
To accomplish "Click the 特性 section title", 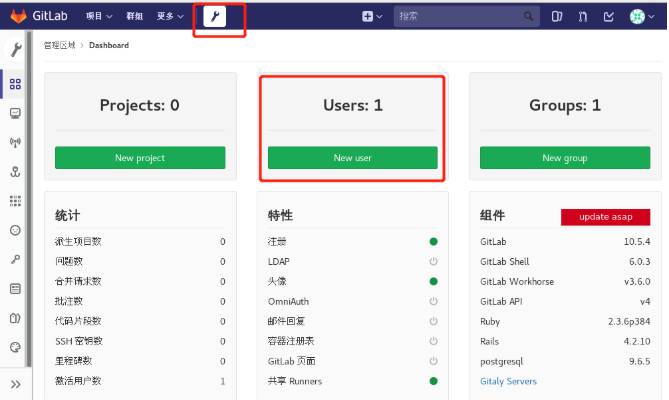I will click(280, 215).
